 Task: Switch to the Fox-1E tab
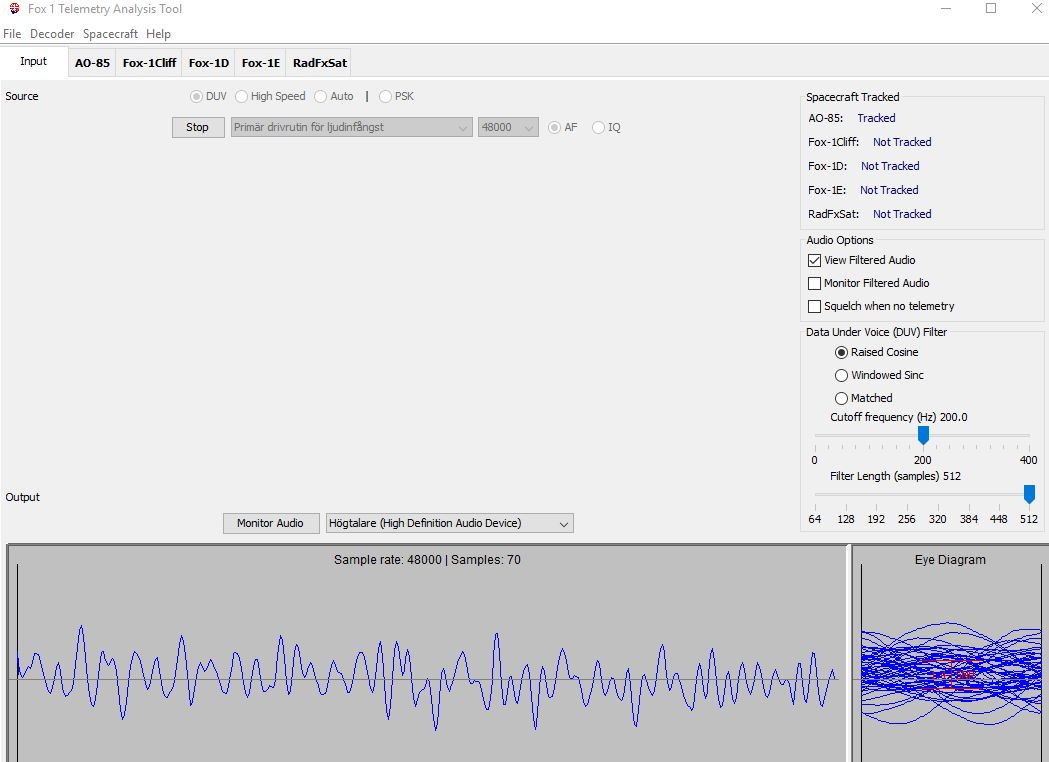pos(260,62)
